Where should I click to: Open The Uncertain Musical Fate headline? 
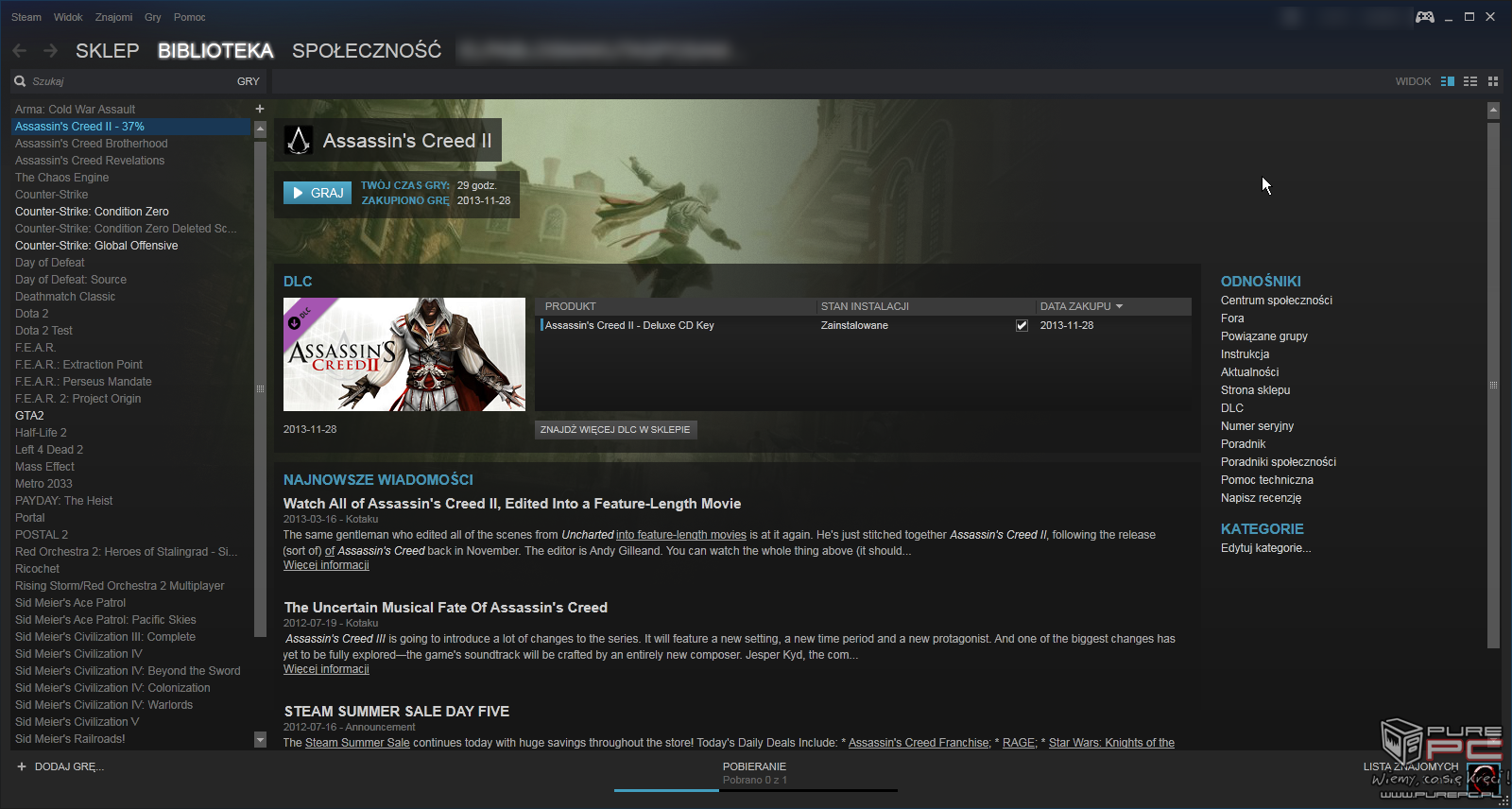tap(446, 608)
